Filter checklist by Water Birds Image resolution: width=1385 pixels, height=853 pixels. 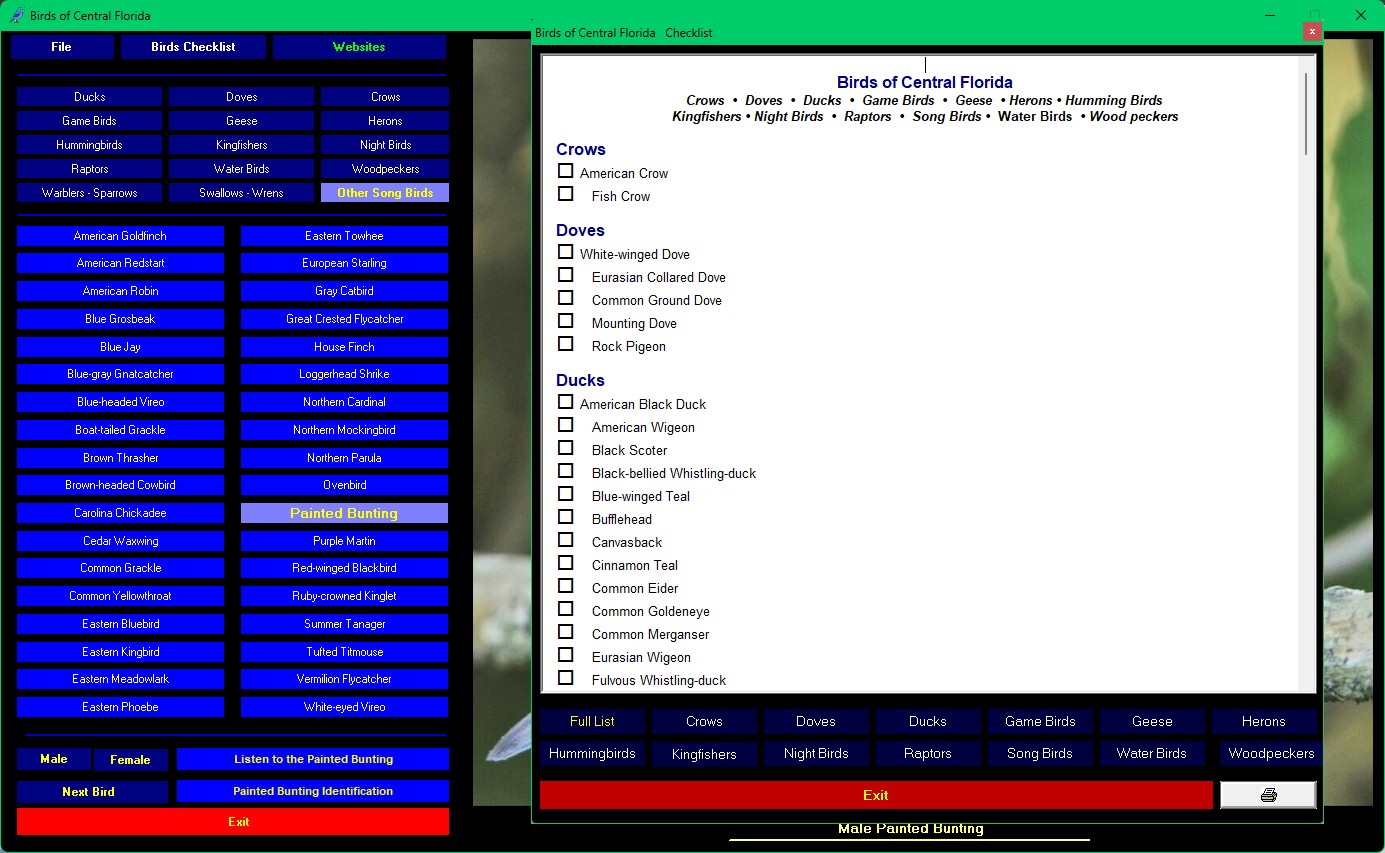click(x=1151, y=753)
